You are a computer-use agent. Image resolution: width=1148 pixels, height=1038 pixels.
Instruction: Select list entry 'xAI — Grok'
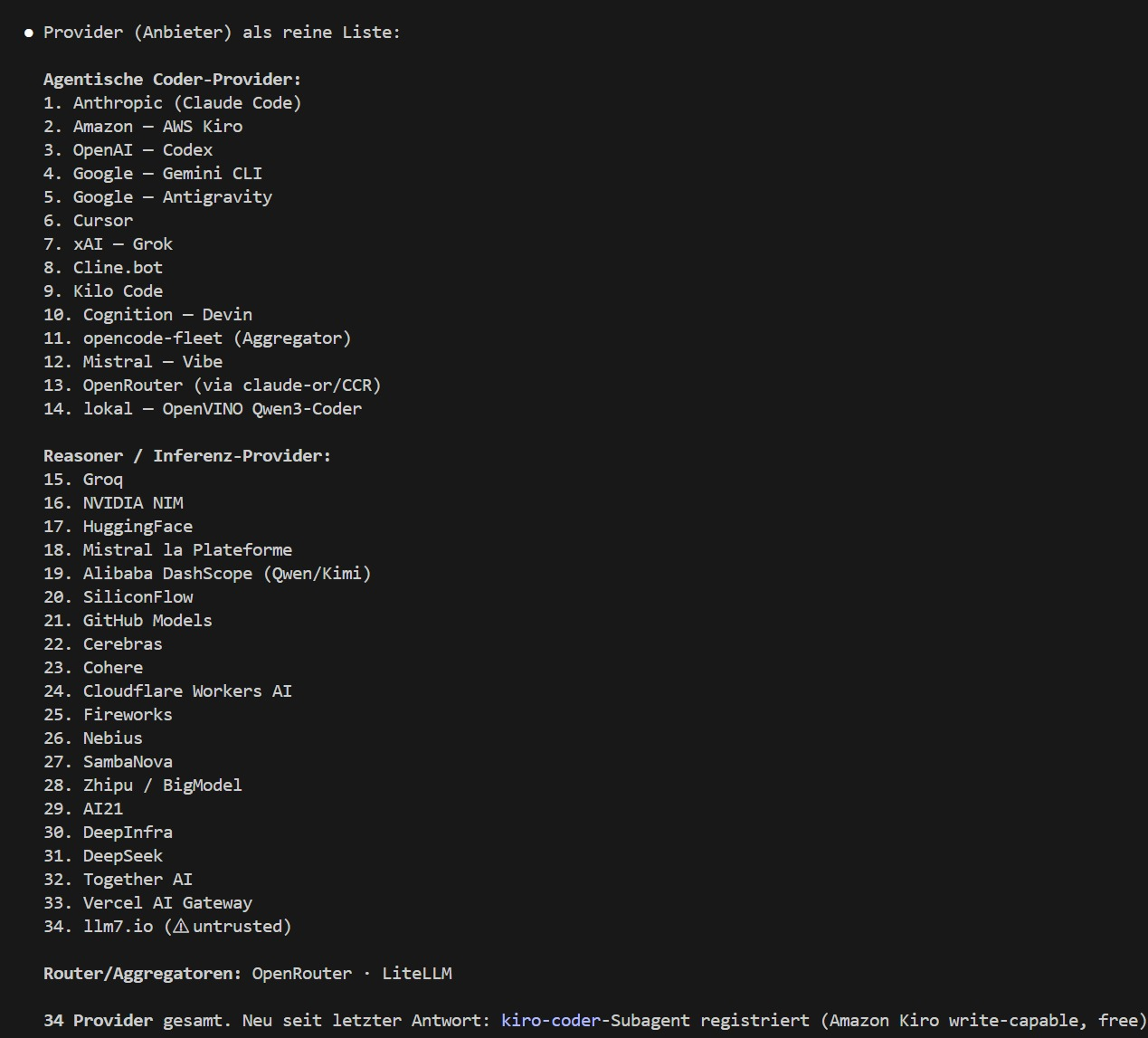click(123, 243)
